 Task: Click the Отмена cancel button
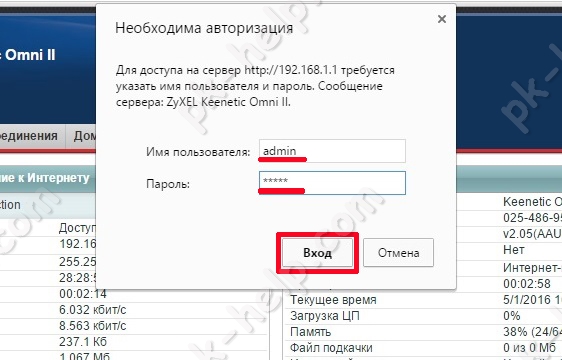click(398, 253)
